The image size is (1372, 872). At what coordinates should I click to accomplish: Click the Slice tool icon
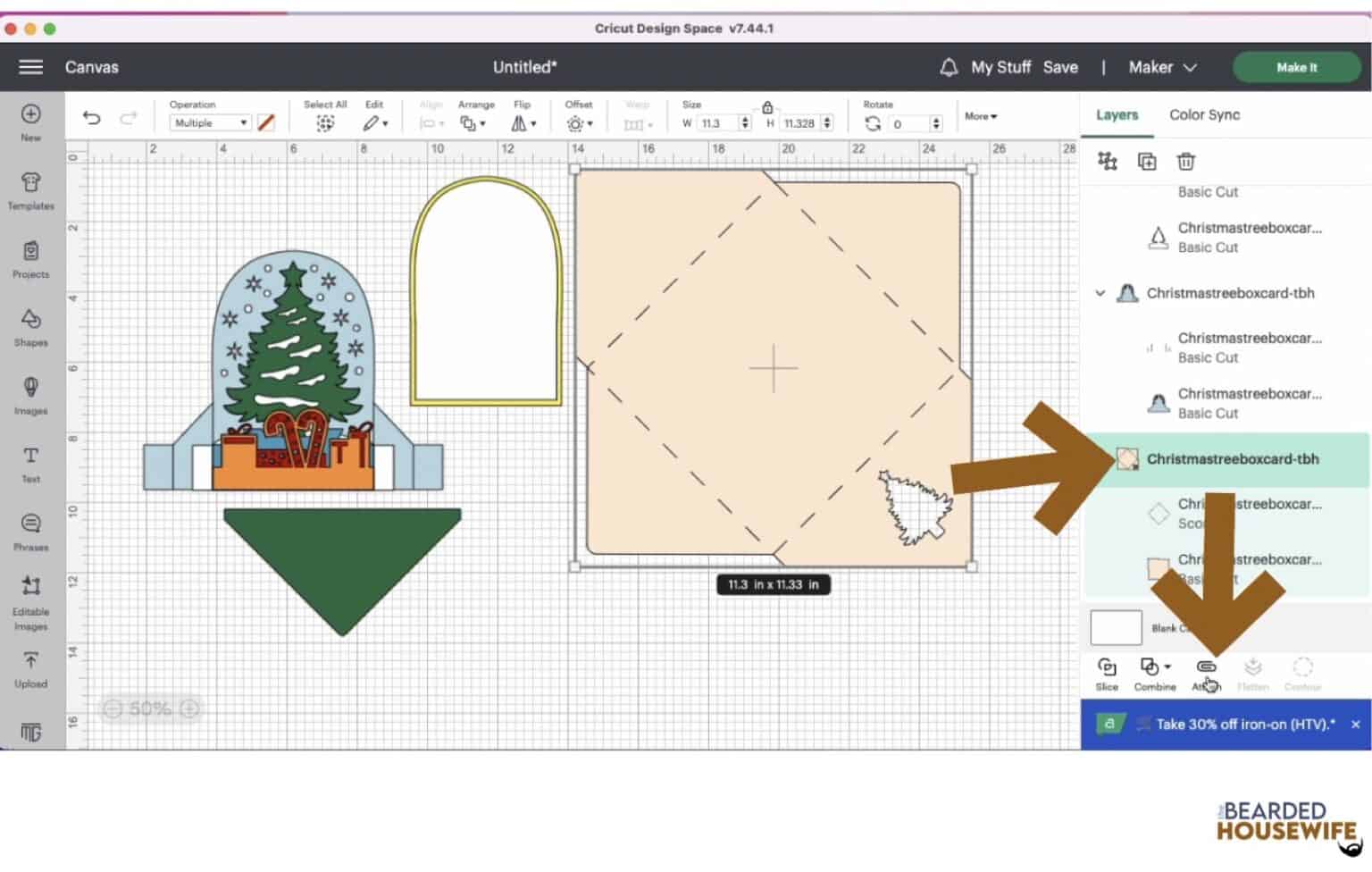(x=1107, y=673)
